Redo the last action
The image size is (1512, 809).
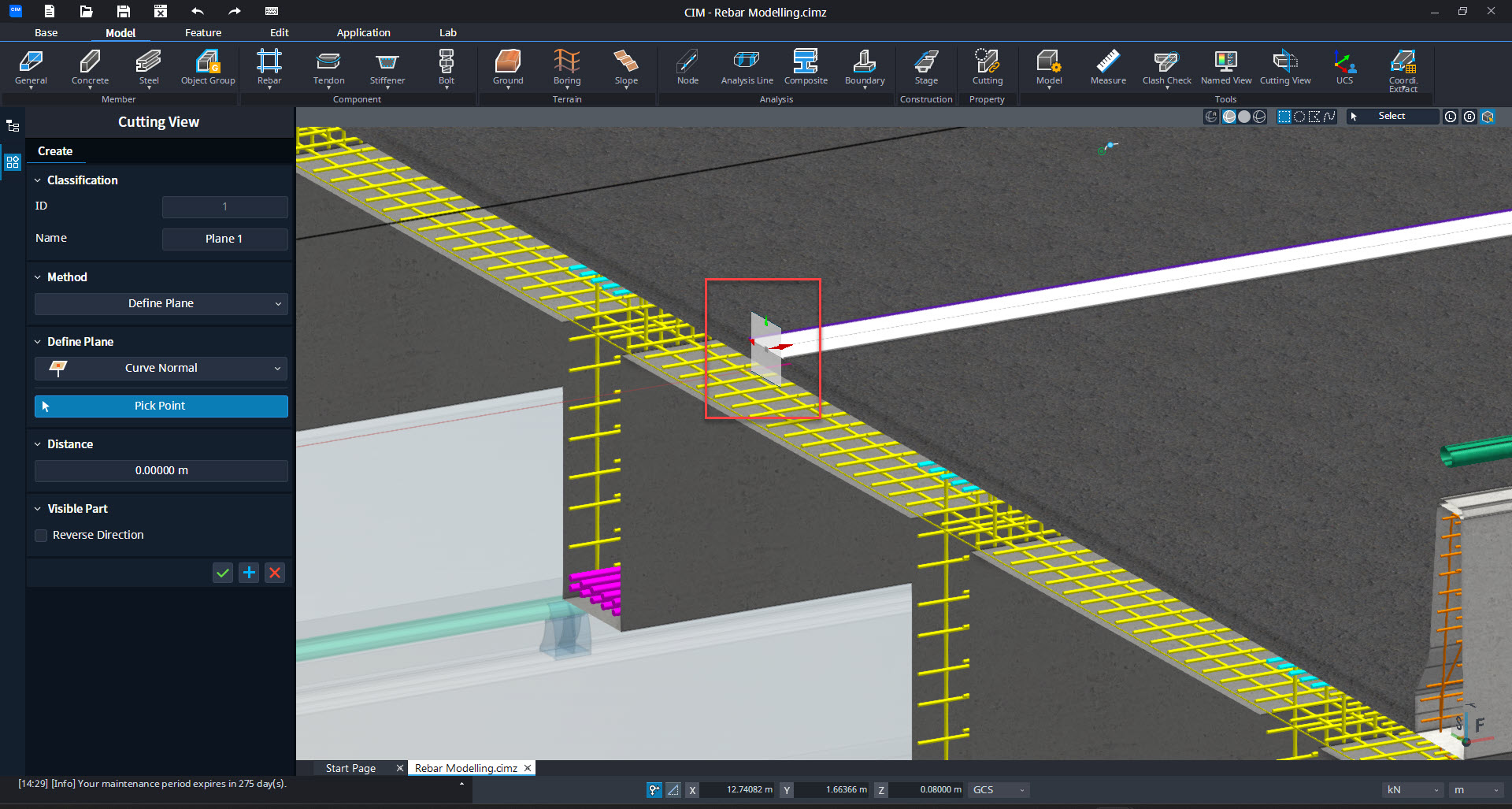(x=235, y=11)
